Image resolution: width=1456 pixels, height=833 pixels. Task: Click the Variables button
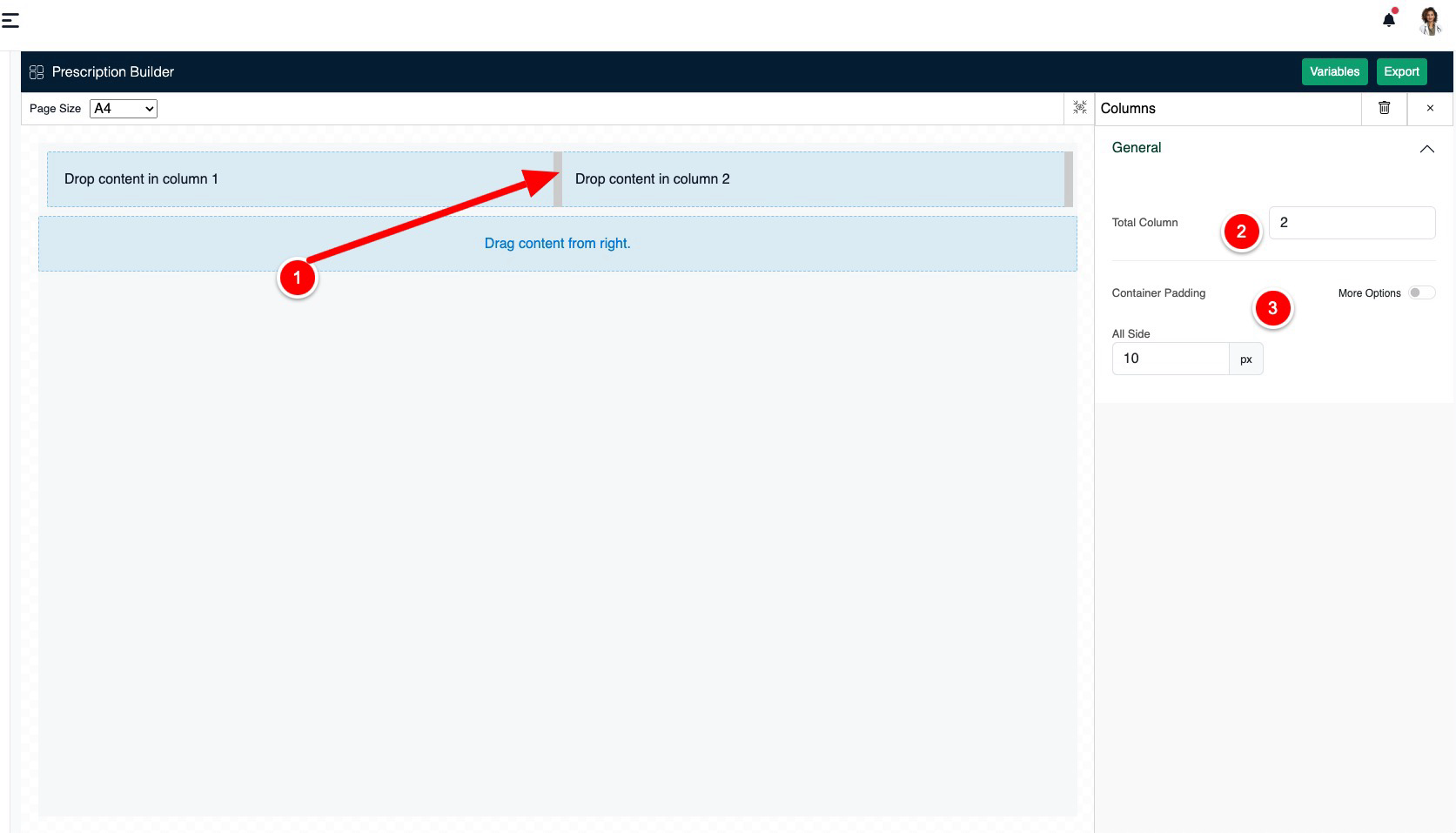tap(1334, 71)
